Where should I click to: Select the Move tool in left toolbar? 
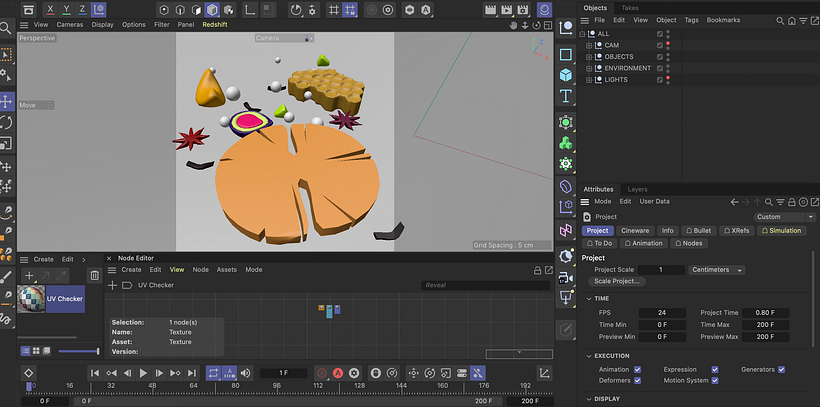6,101
